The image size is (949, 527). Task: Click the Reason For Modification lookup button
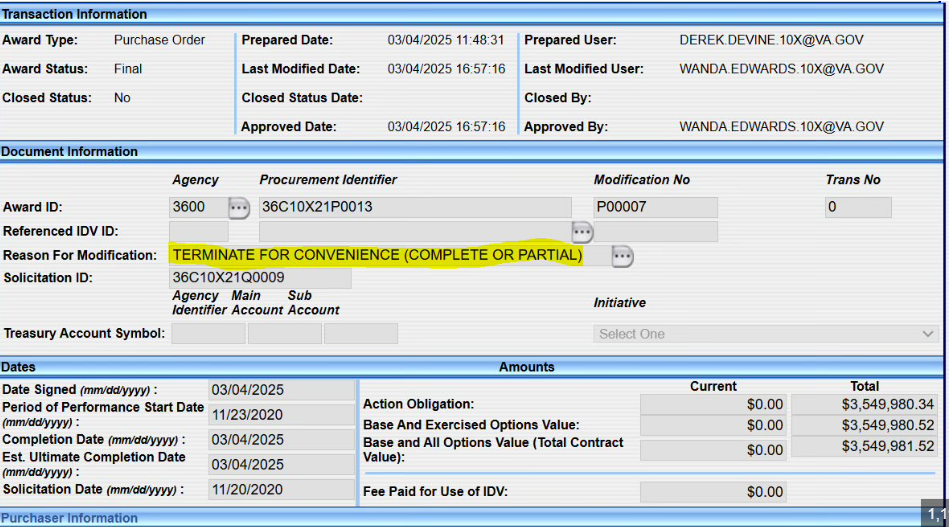pyautogui.click(x=622, y=256)
